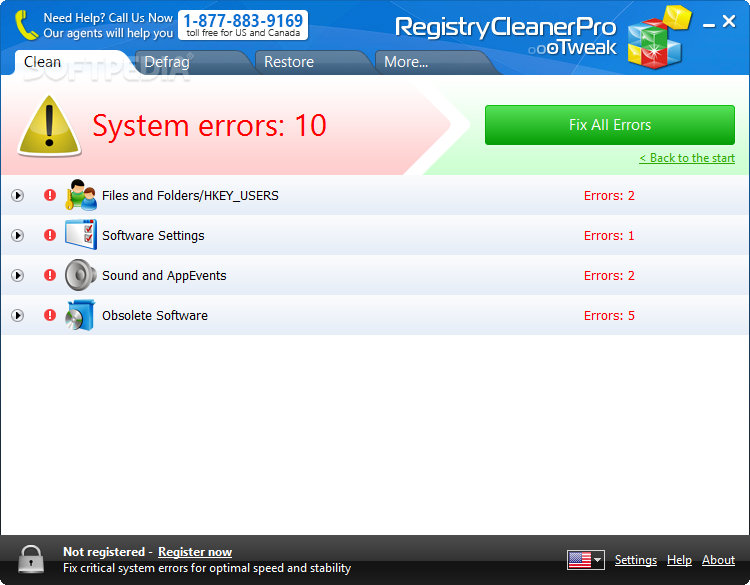Click the colored cubes RegistryCleanerPro logo
The height and width of the screenshot is (585, 750).
[x=659, y=37]
